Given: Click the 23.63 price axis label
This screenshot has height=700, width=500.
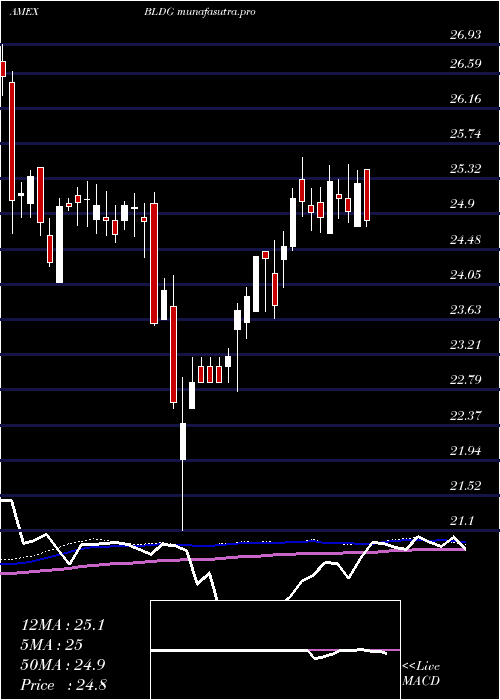Looking at the screenshot, I should pos(465,309).
